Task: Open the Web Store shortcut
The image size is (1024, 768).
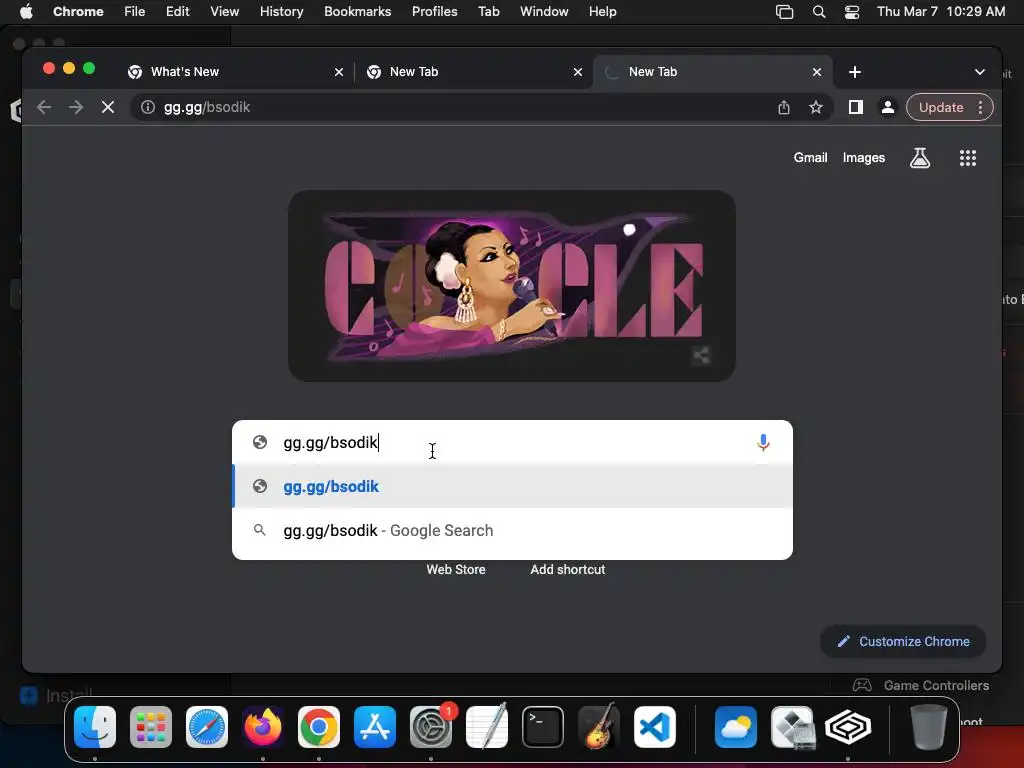Action: [x=456, y=569]
